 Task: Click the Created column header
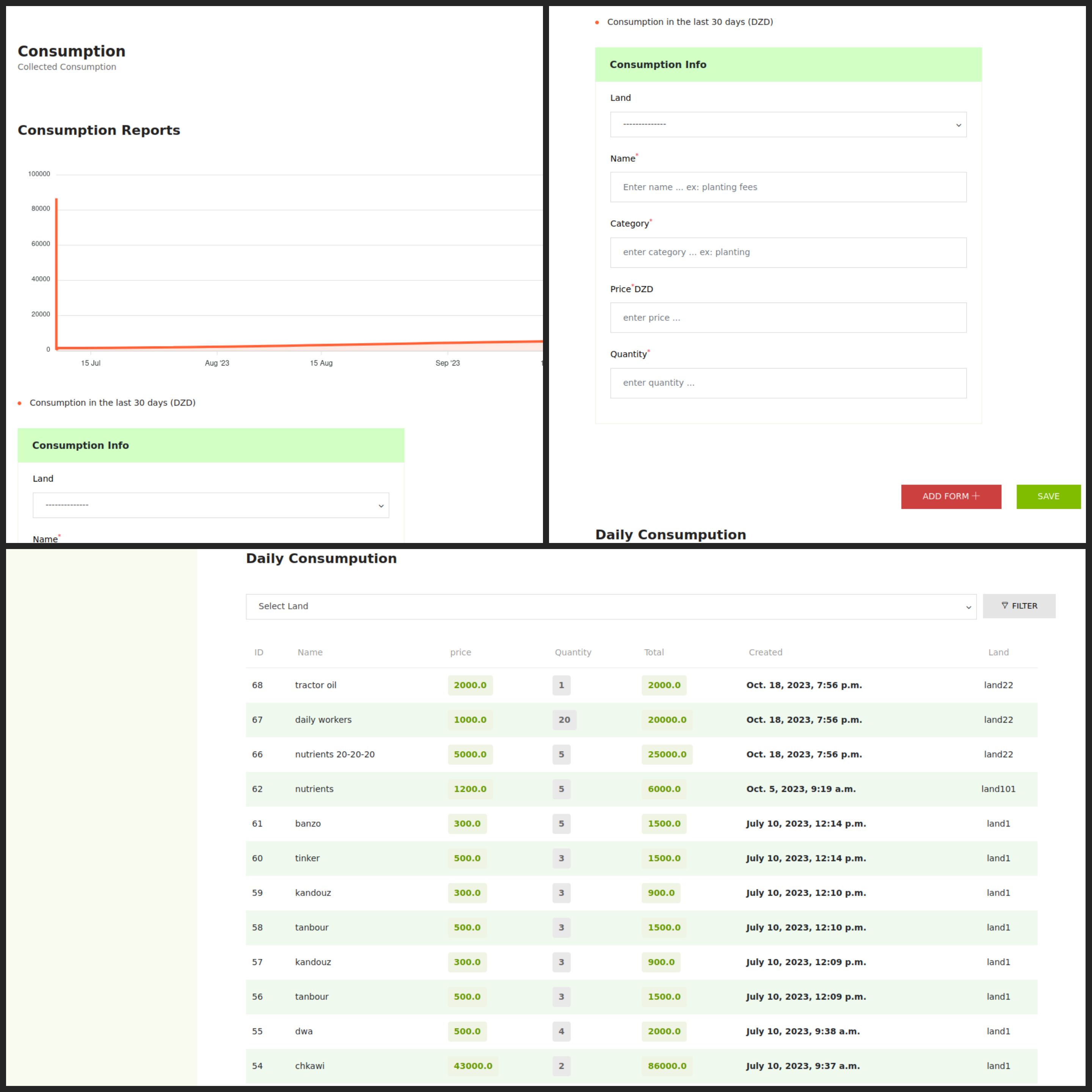point(765,652)
